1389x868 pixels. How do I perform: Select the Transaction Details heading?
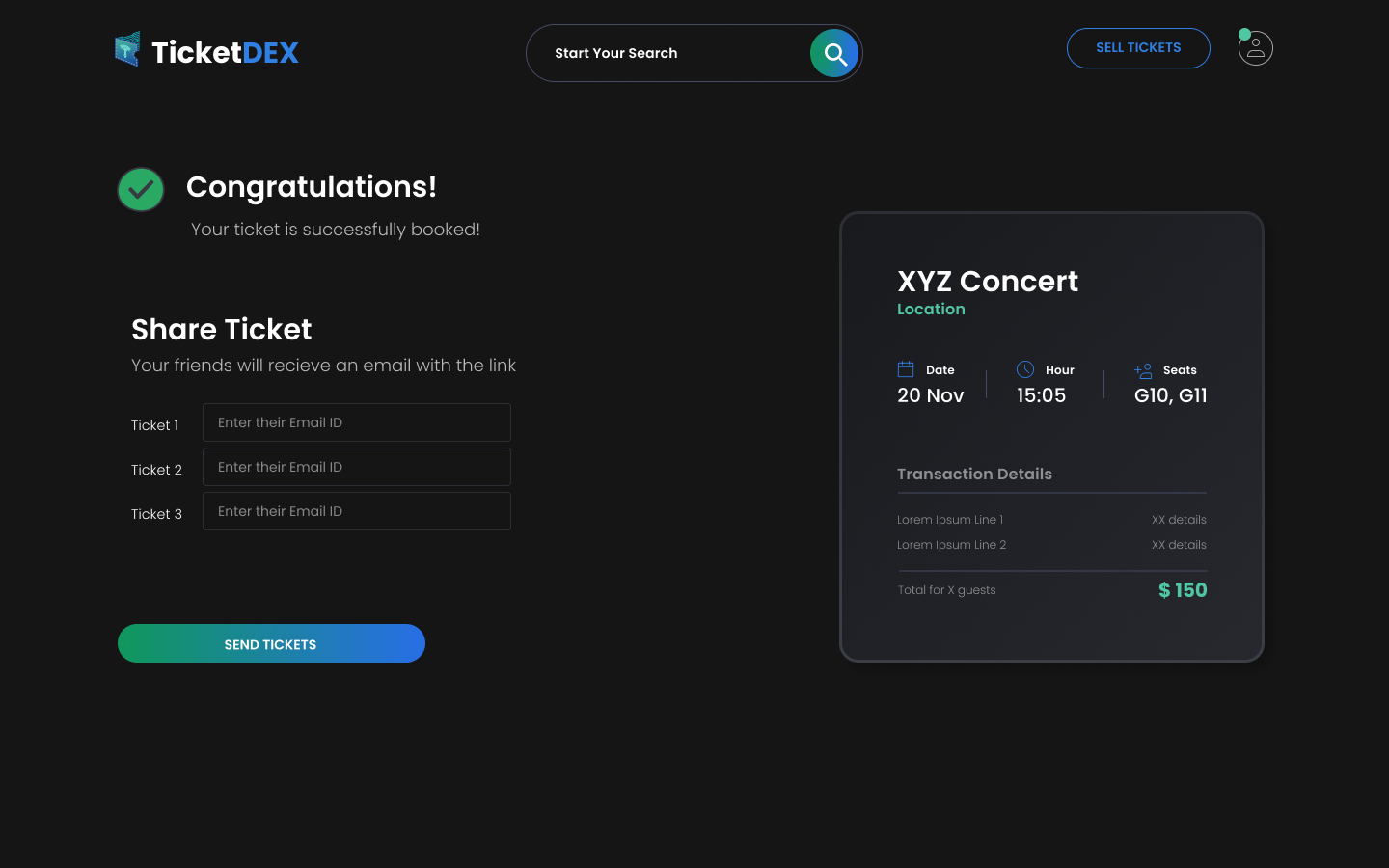[974, 474]
